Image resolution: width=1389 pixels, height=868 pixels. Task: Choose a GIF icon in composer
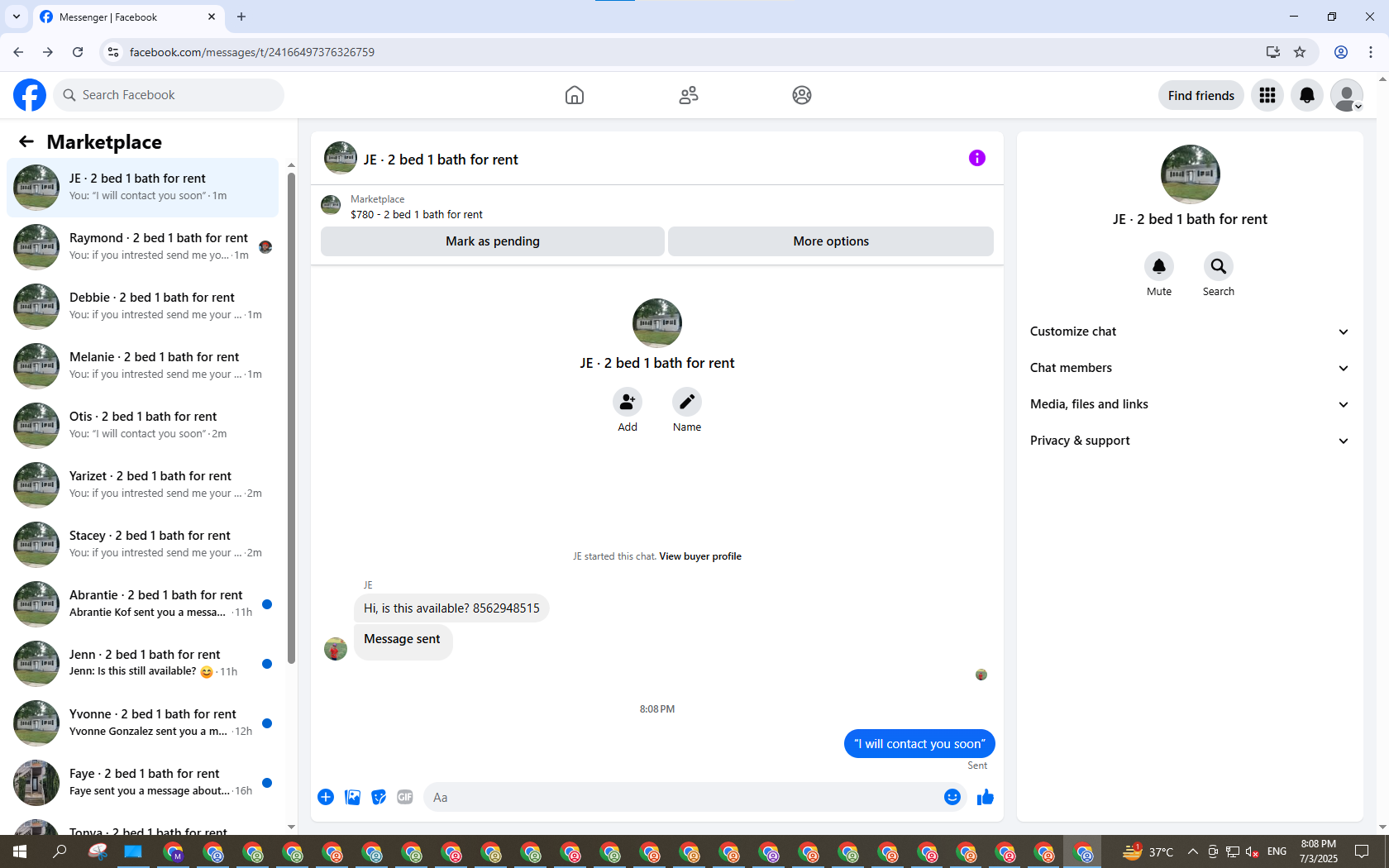[405, 797]
